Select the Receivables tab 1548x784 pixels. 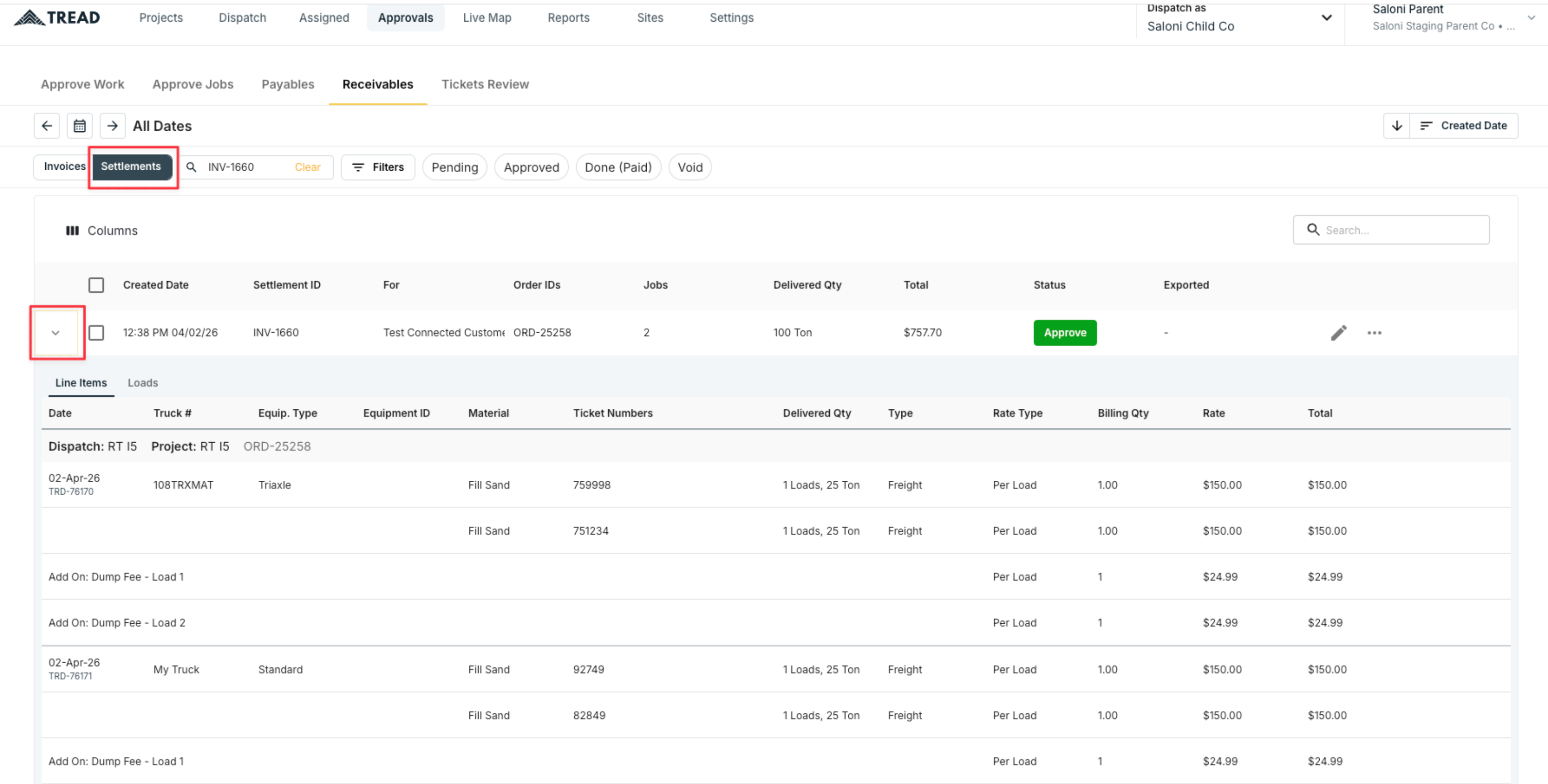point(378,85)
